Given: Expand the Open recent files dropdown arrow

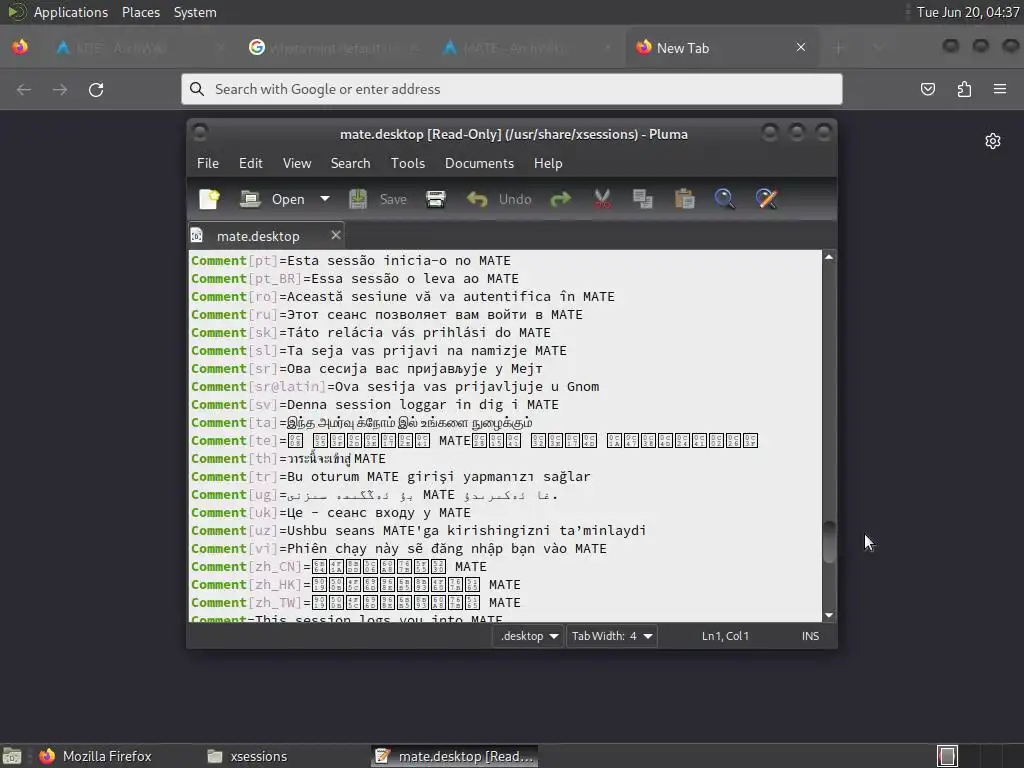Looking at the screenshot, I should [325, 199].
